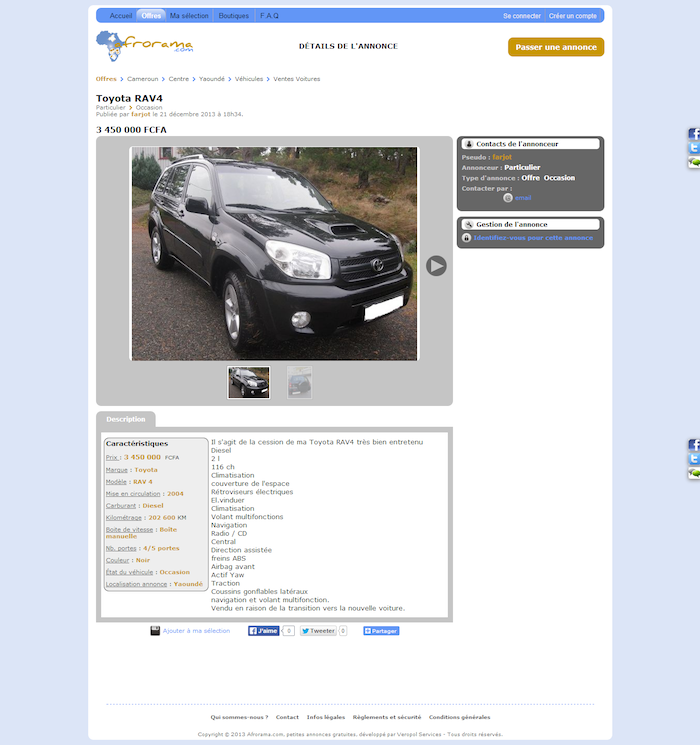The height and width of the screenshot is (745, 700).
Task: Click the État du véhicule label
Action: coord(129,572)
